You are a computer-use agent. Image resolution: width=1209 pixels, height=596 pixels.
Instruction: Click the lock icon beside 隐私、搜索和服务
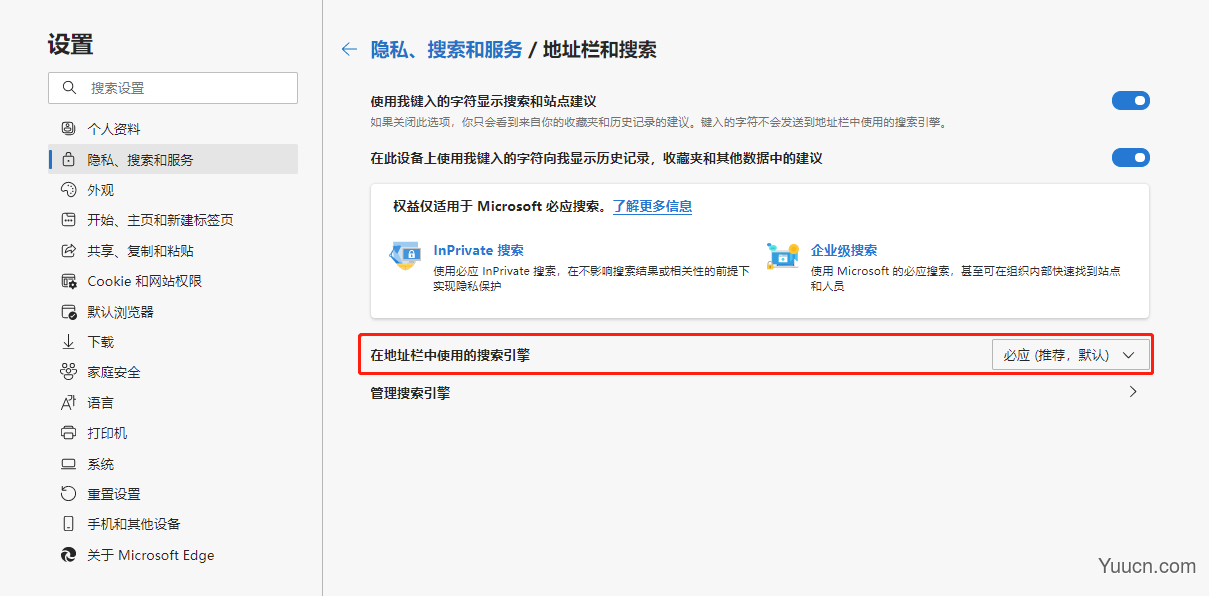click(x=68, y=159)
